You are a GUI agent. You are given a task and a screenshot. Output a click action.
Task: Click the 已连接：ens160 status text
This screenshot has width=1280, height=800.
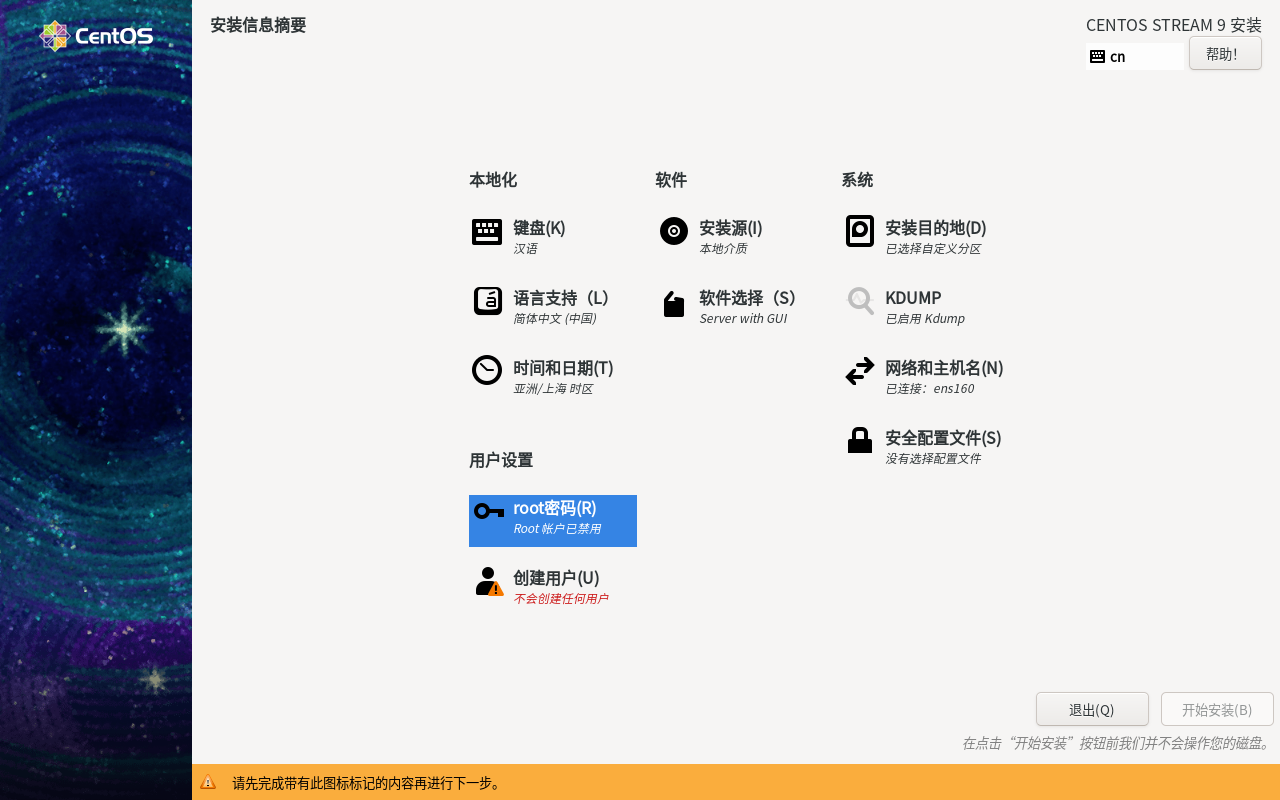point(929,389)
